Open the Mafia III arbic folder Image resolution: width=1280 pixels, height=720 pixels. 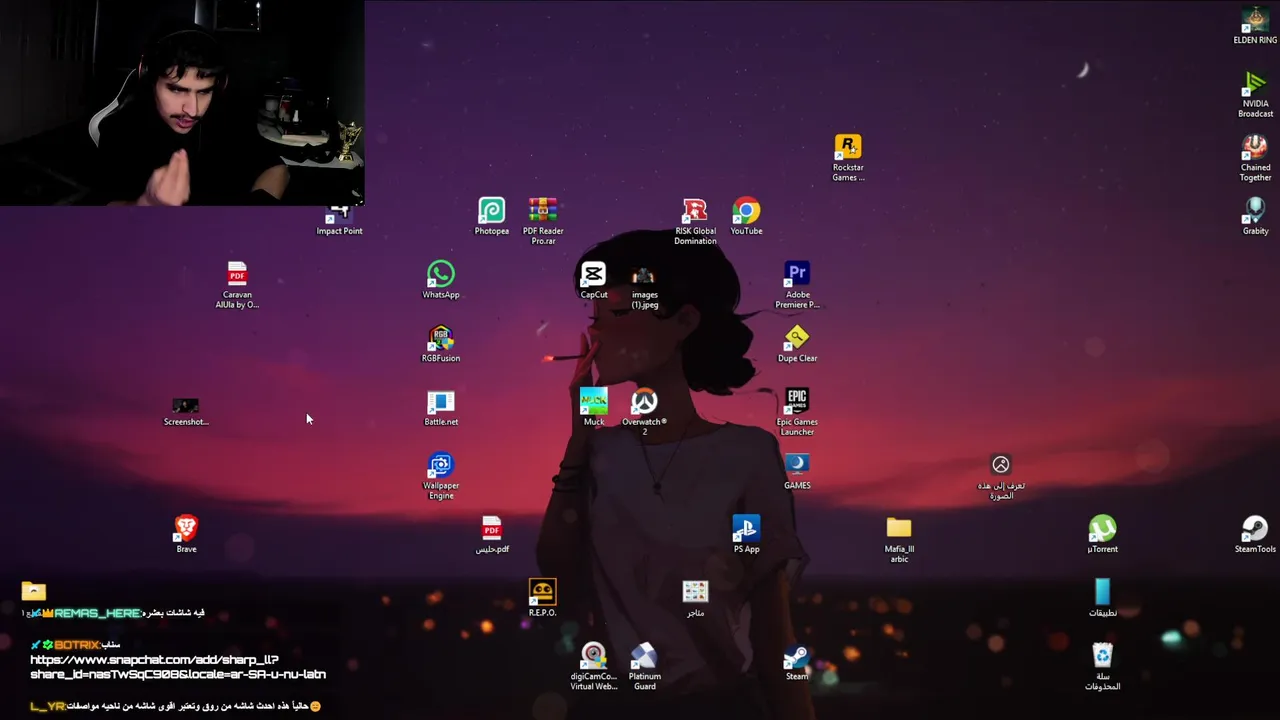click(899, 539)
